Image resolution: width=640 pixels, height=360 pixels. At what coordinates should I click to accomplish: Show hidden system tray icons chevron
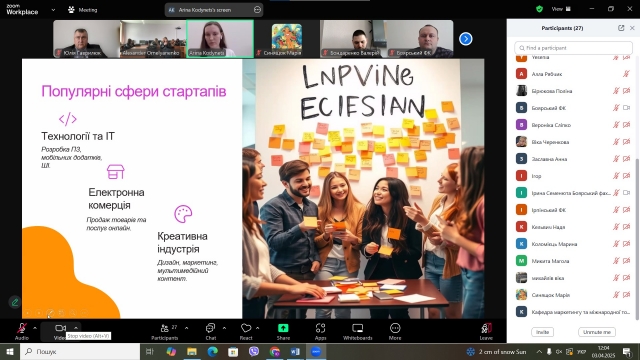click(539, 351)
